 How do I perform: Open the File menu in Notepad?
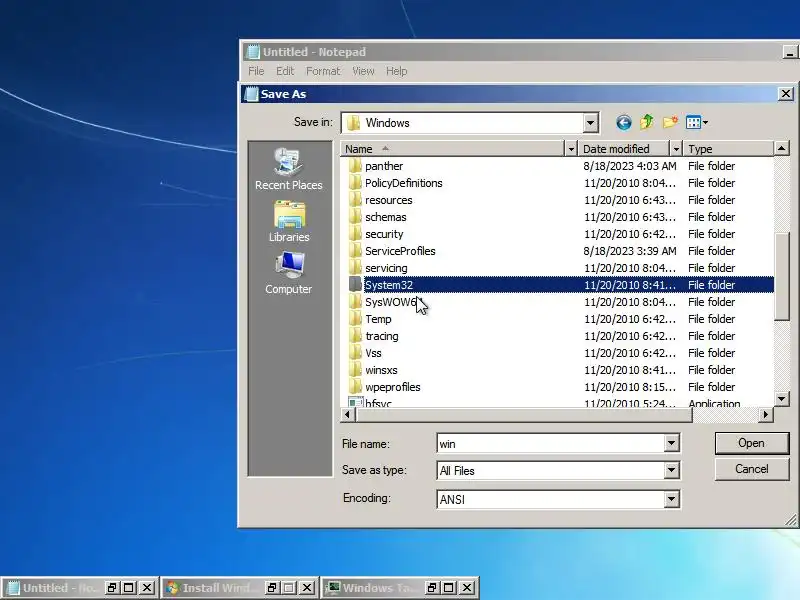coord(256,71)
